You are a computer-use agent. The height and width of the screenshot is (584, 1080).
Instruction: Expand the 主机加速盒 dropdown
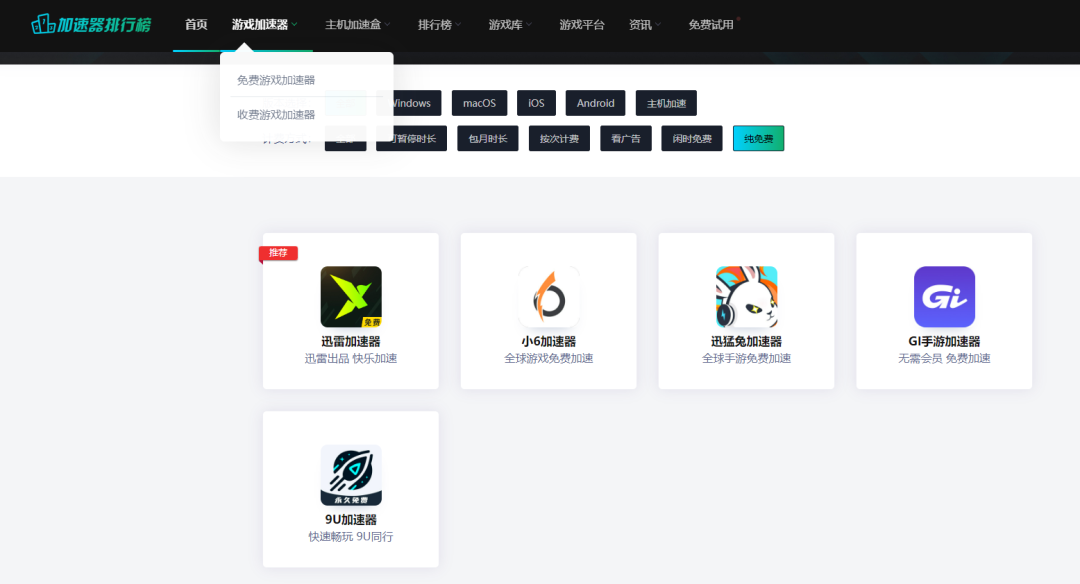tap(357, 24)
